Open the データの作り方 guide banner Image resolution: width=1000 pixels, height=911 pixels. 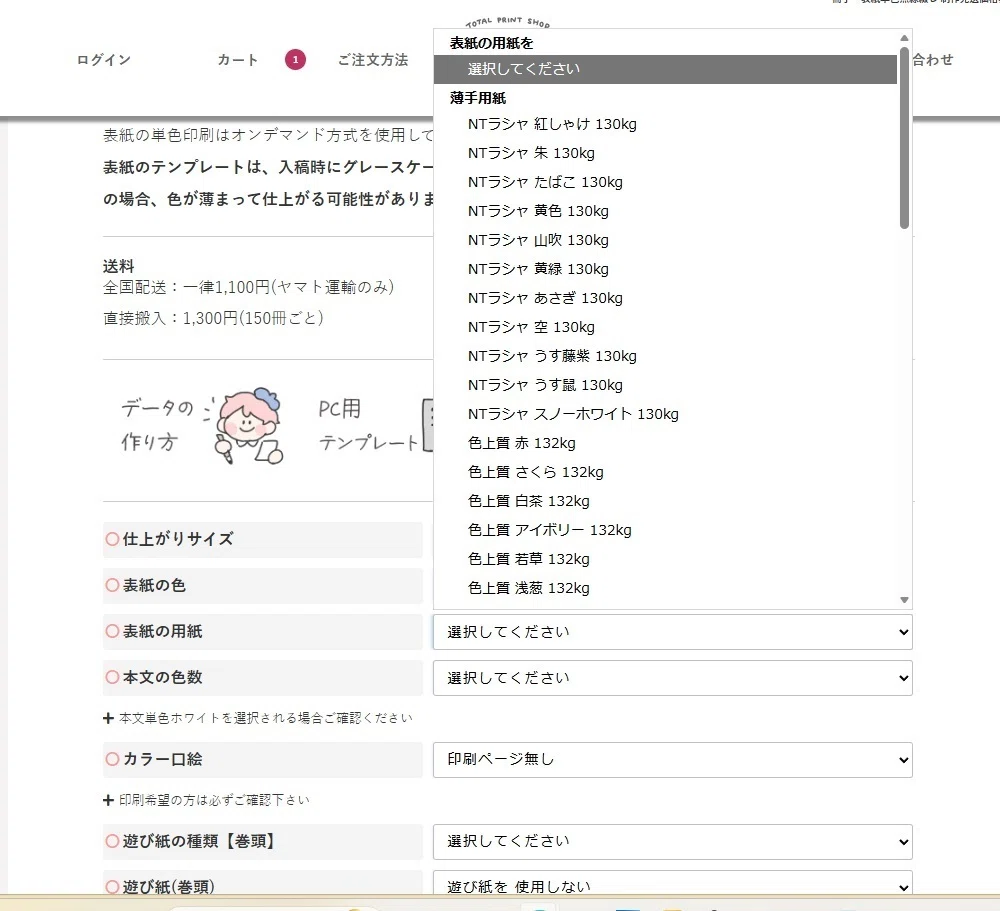click(203, 426)
